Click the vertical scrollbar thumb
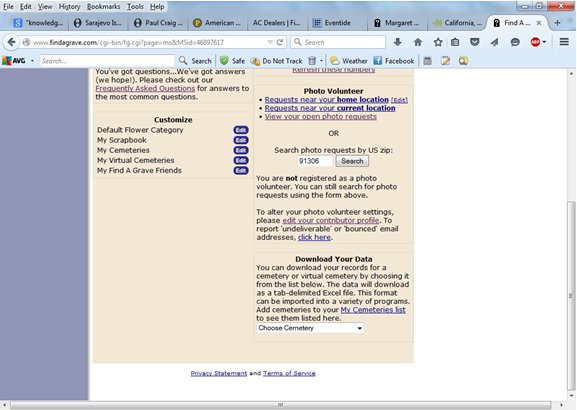Image resolution: width=577 pixels, height=410 pixels. [x=571, y=297]
